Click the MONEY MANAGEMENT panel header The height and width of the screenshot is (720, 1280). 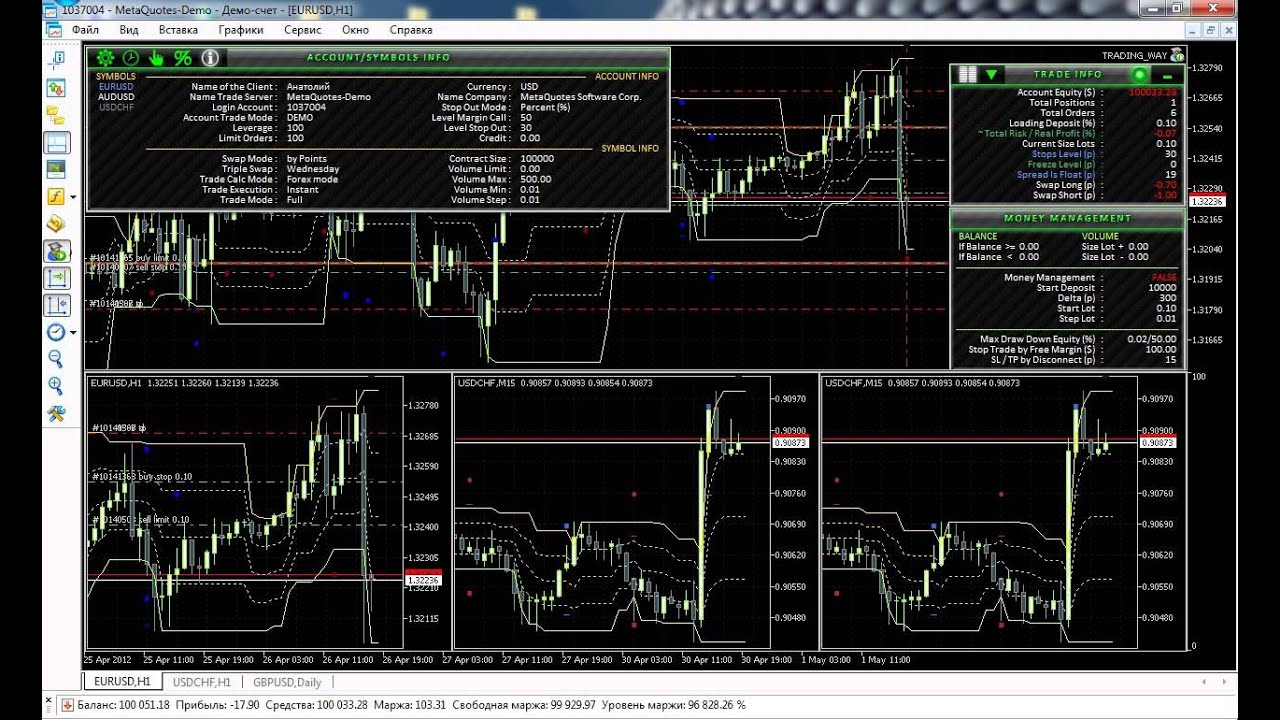click(1068, 217)
